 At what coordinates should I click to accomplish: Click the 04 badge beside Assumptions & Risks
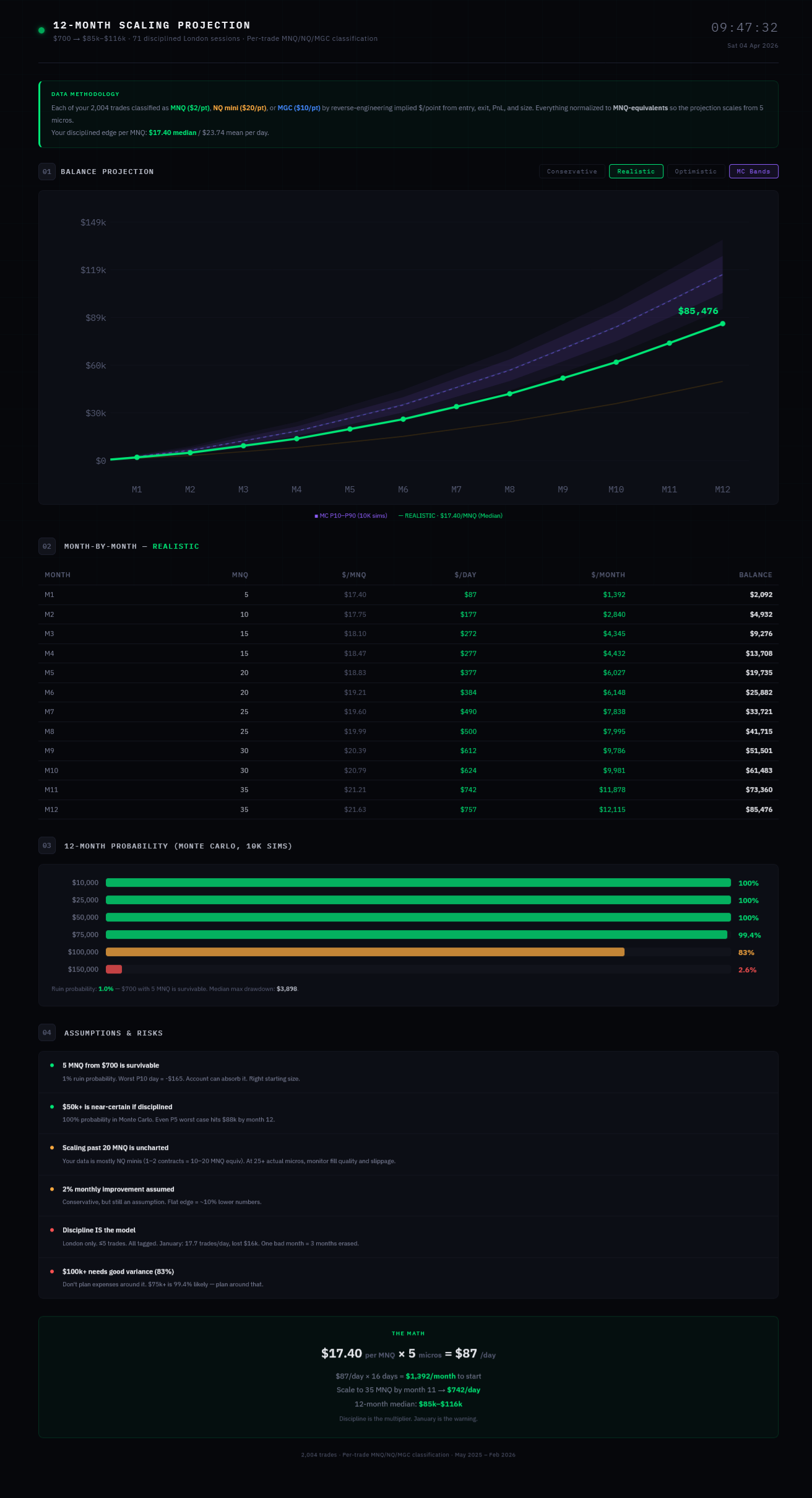click(x=47, y=1033)
